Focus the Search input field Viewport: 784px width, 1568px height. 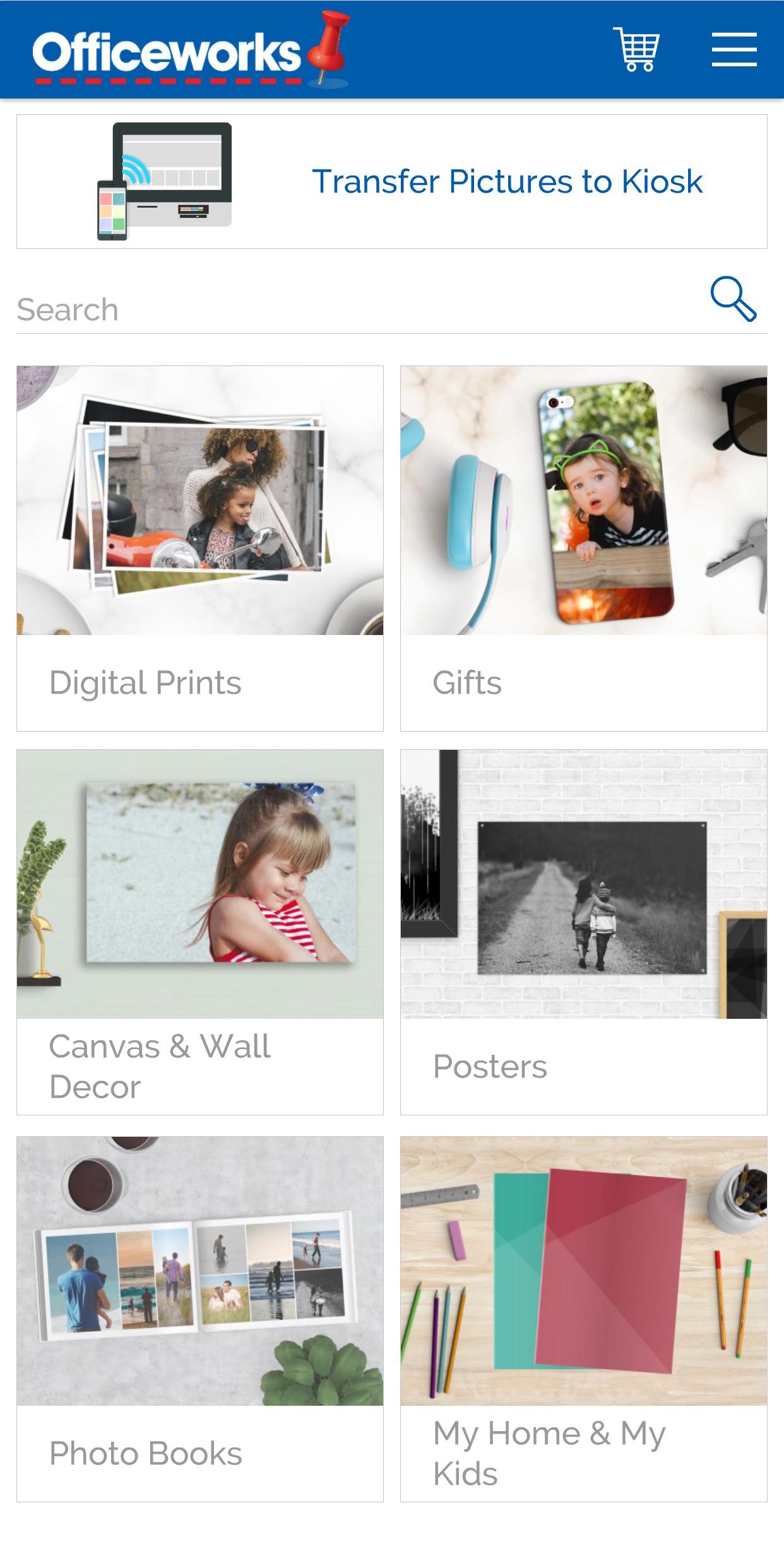click(x=360, y=309)
